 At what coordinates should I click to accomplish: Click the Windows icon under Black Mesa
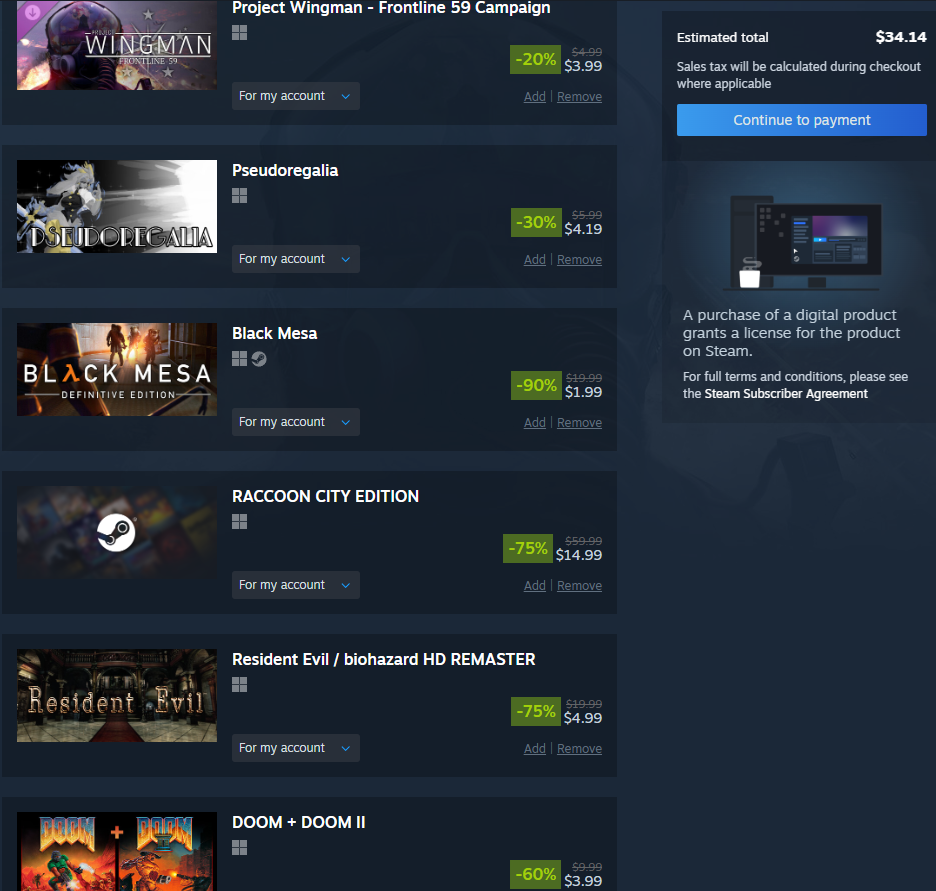tap(239, 359)
